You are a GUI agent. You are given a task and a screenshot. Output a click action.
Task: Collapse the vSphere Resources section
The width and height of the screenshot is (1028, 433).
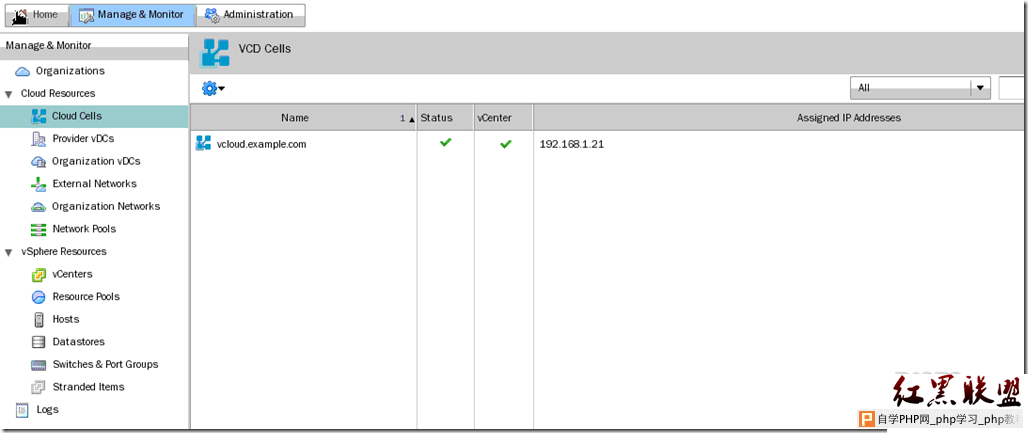(9, 252)
